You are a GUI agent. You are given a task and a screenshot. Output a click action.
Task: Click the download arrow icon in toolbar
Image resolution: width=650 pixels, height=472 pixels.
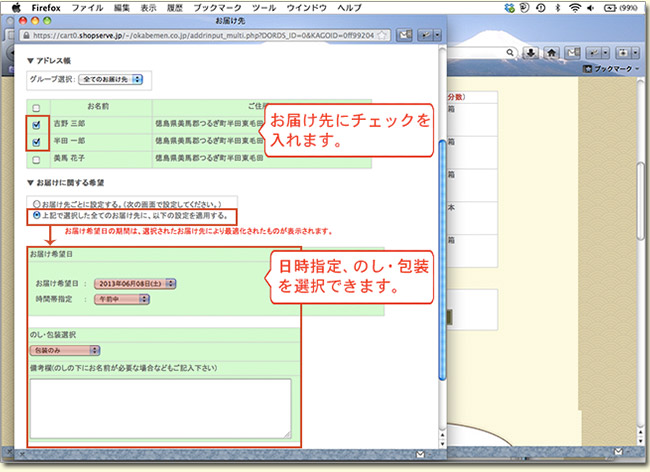(532, 51)
